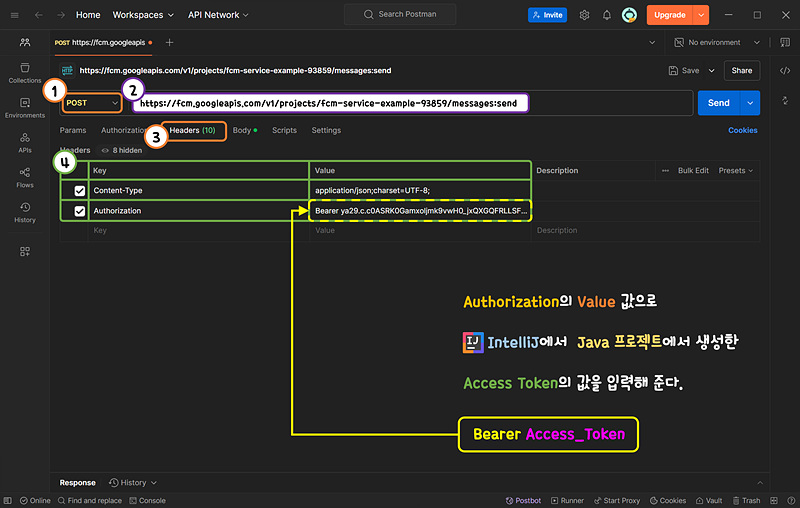Viewport: 800px width, 508px height.
Task: Click the Share button
Action: (742, 70)
